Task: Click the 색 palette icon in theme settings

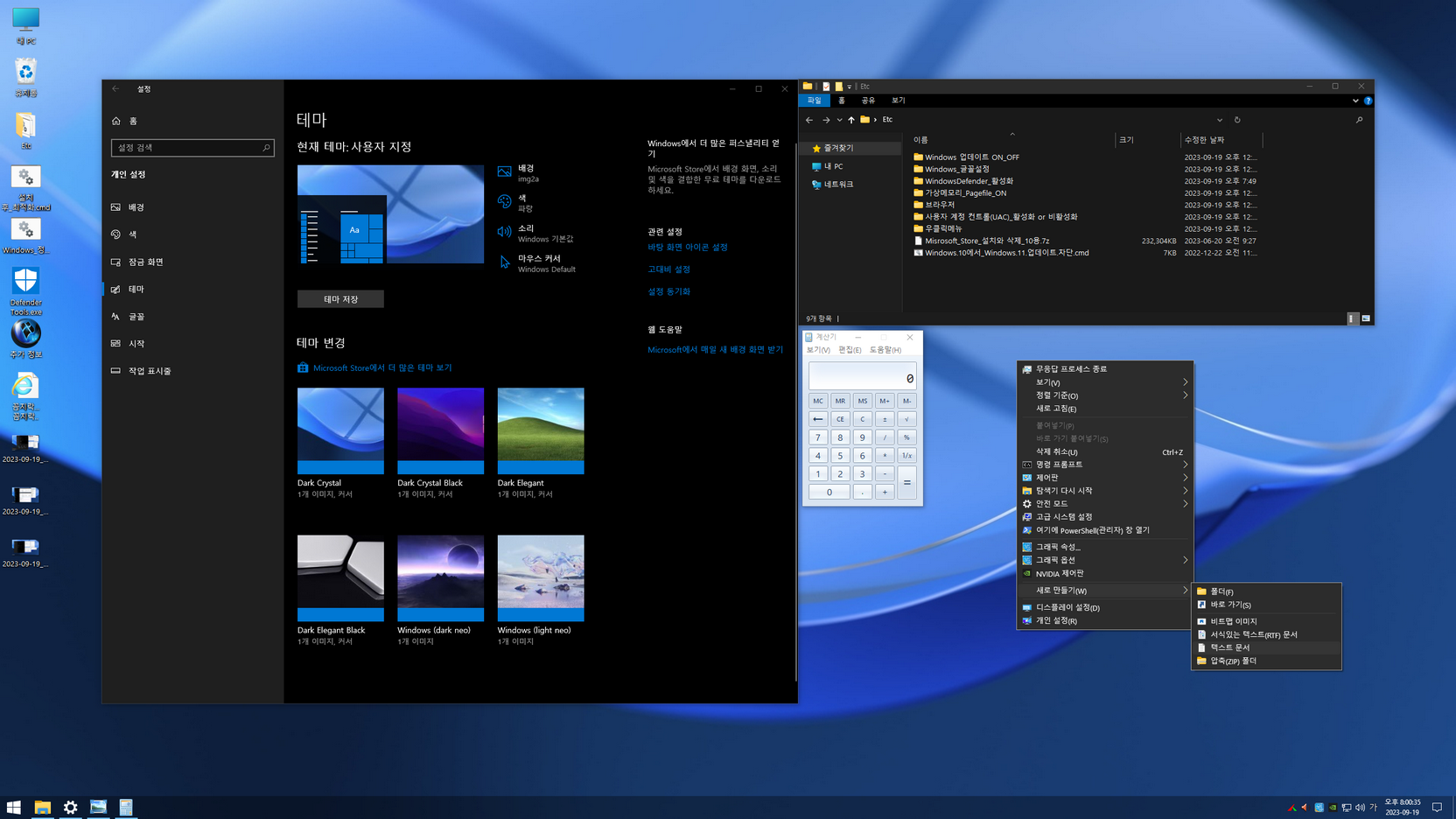Action: (x=505, y=202)
